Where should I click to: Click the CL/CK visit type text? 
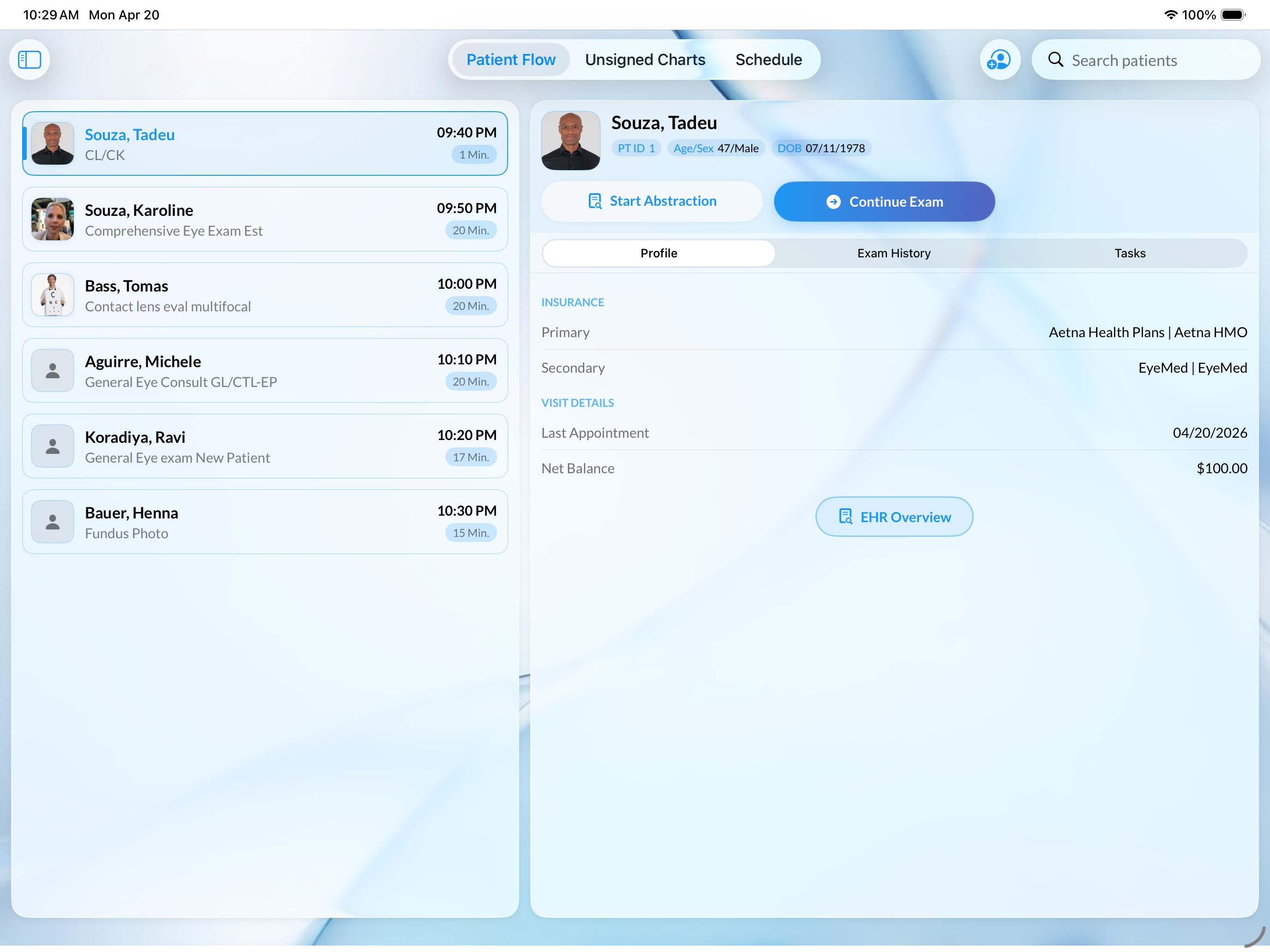104,155
